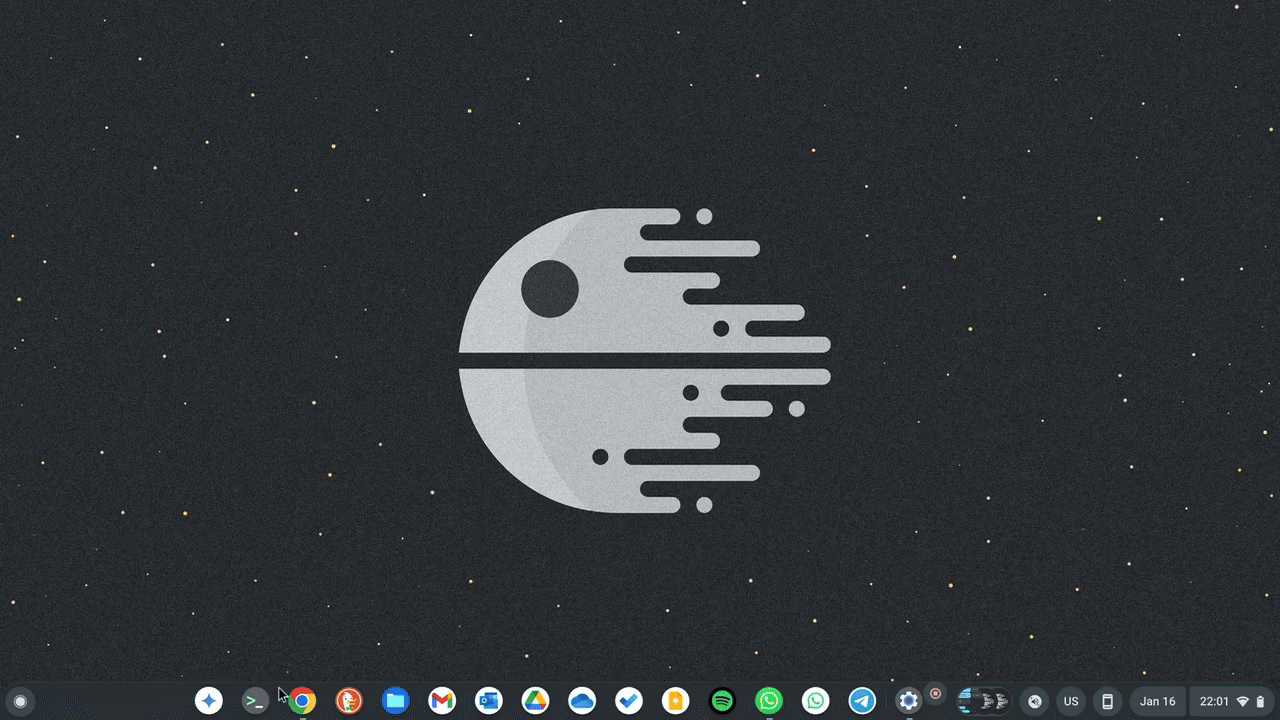Viewport: 1280px width, 720px height.
Task: Launch the DuckDuckGo browser icon
Action: [349, 701]
